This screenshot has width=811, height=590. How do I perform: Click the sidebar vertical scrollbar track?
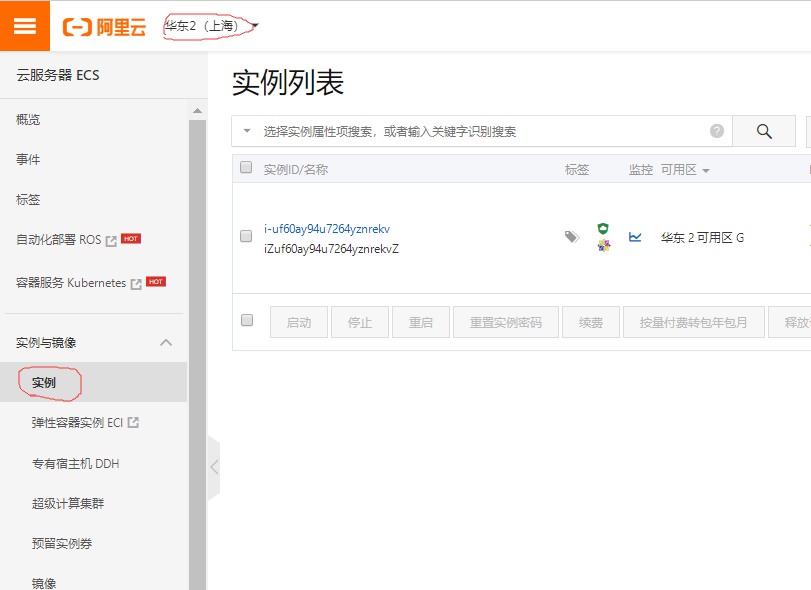197,354
